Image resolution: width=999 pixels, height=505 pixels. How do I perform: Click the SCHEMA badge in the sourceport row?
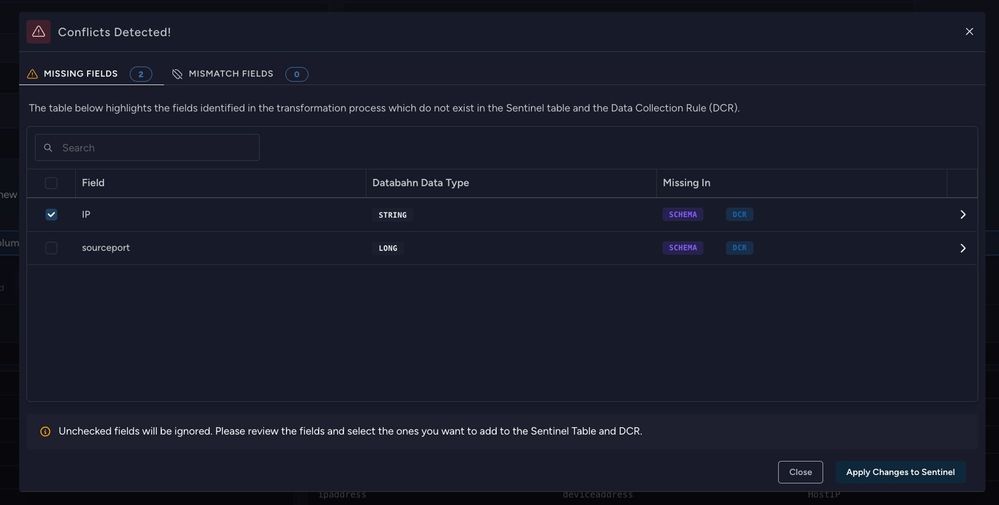coord(683,248)
